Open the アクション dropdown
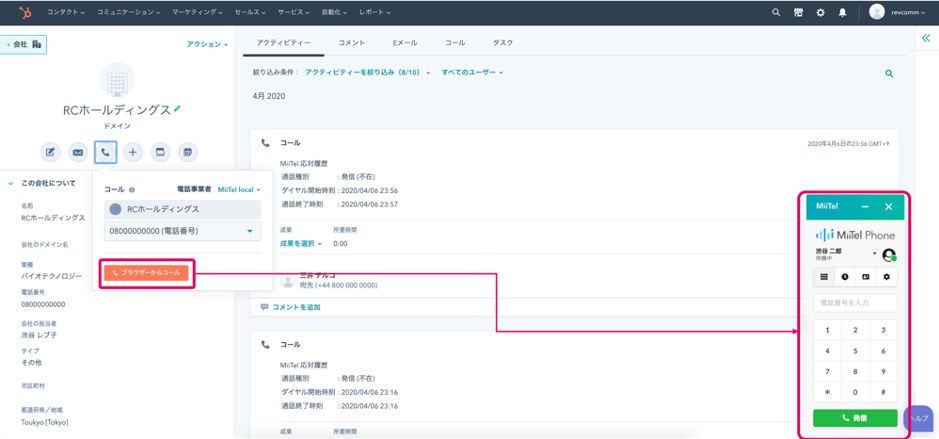Screen dimensions: 939x439 (x=207, y=44)
